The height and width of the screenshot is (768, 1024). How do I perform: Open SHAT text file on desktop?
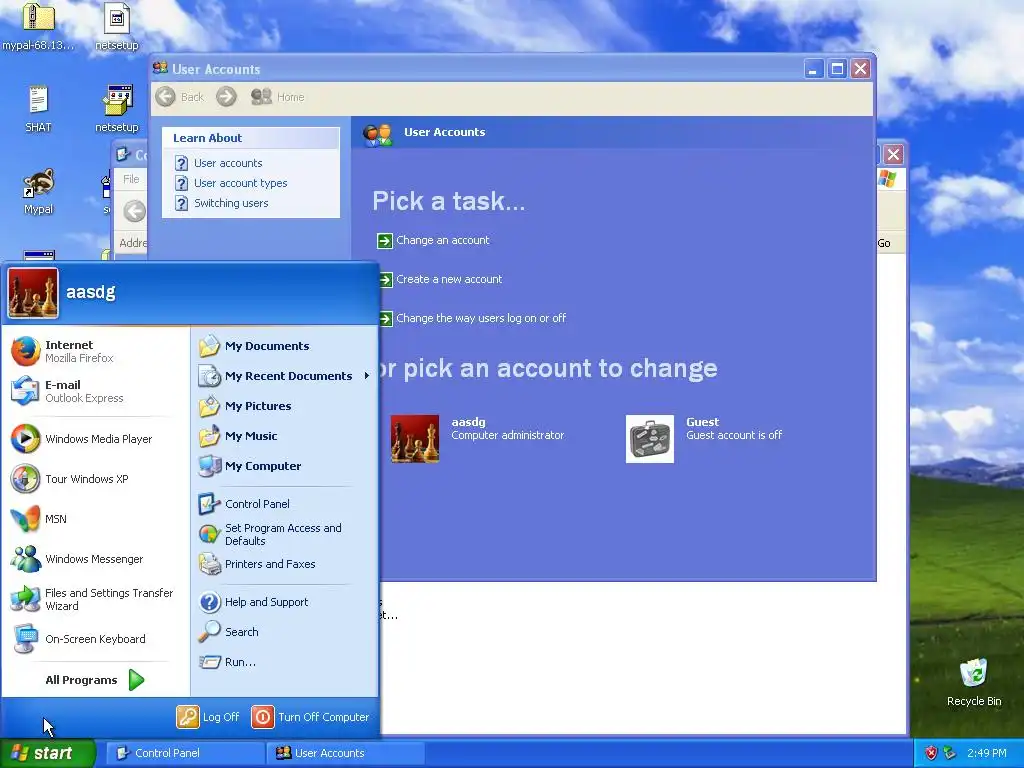coord(38,108)
